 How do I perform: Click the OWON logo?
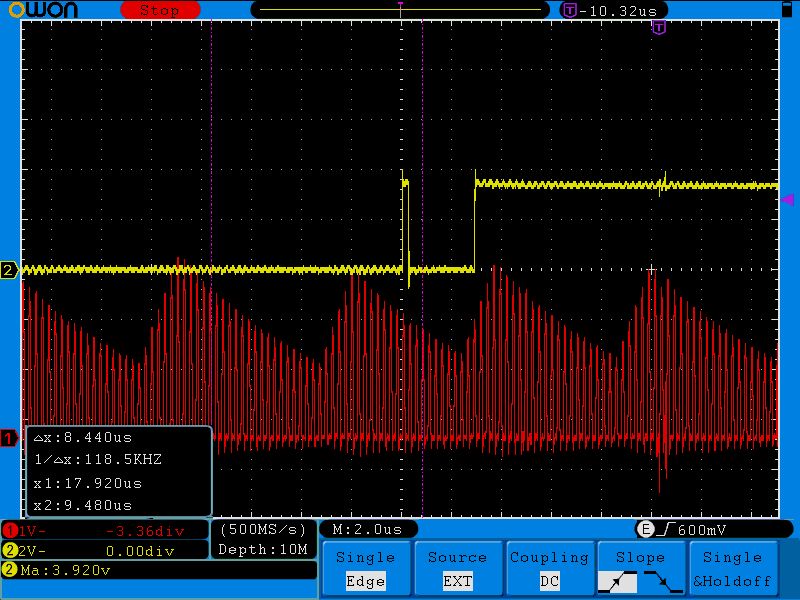point(43,10)
